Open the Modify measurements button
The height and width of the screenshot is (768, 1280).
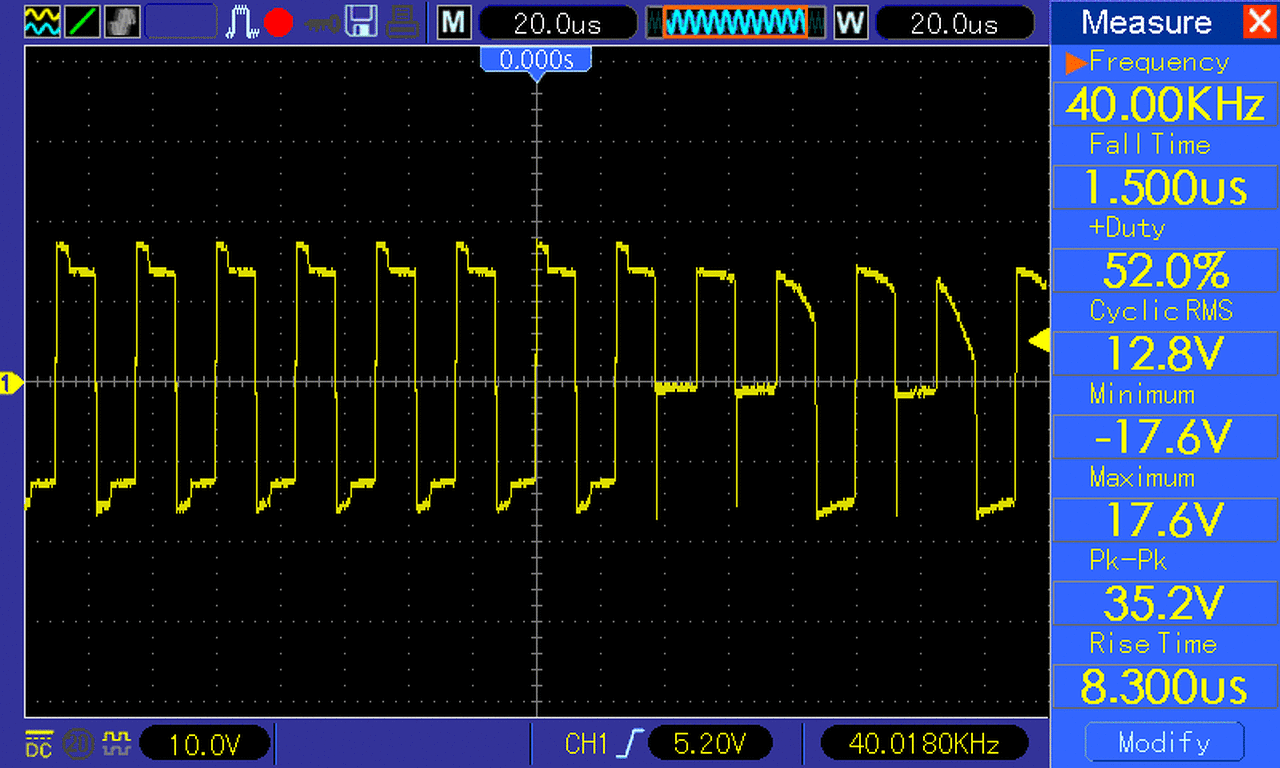(1165, 743)
